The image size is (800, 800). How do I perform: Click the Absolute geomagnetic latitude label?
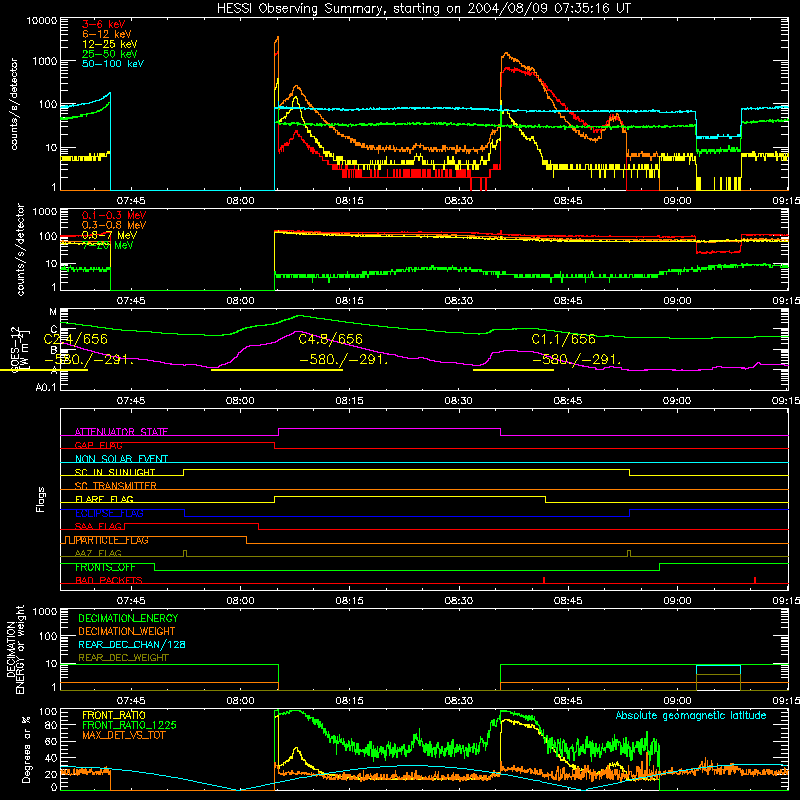[691, 716]
